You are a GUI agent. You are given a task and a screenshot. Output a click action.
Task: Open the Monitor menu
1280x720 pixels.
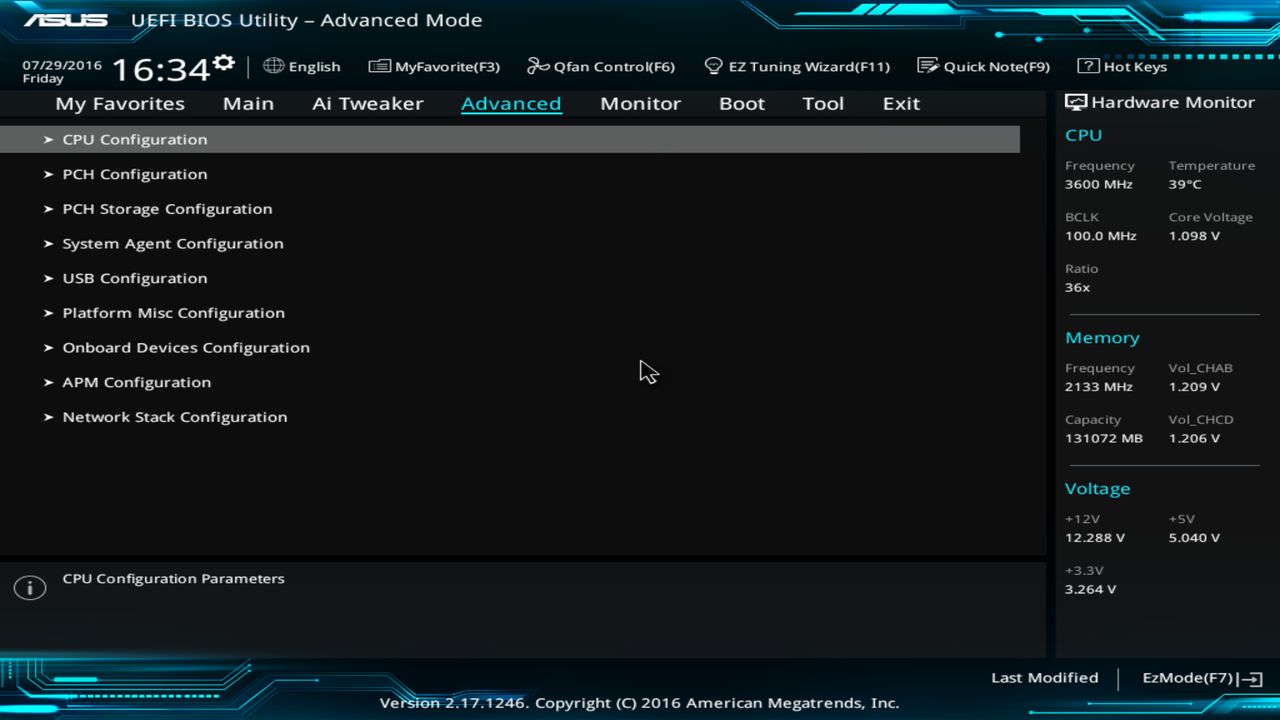(640, 103)
